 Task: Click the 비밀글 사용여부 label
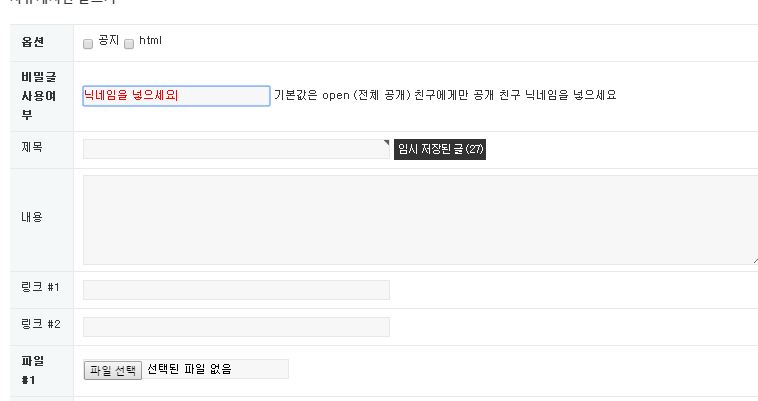(34, 96)
